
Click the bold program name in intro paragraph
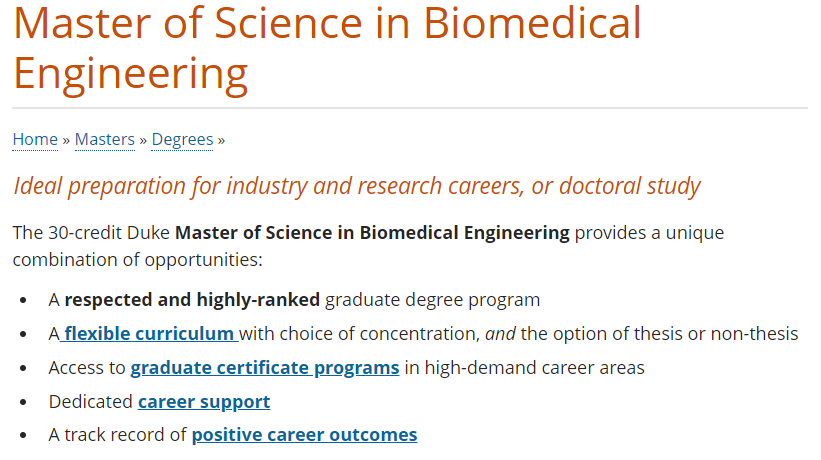point(372,233)
